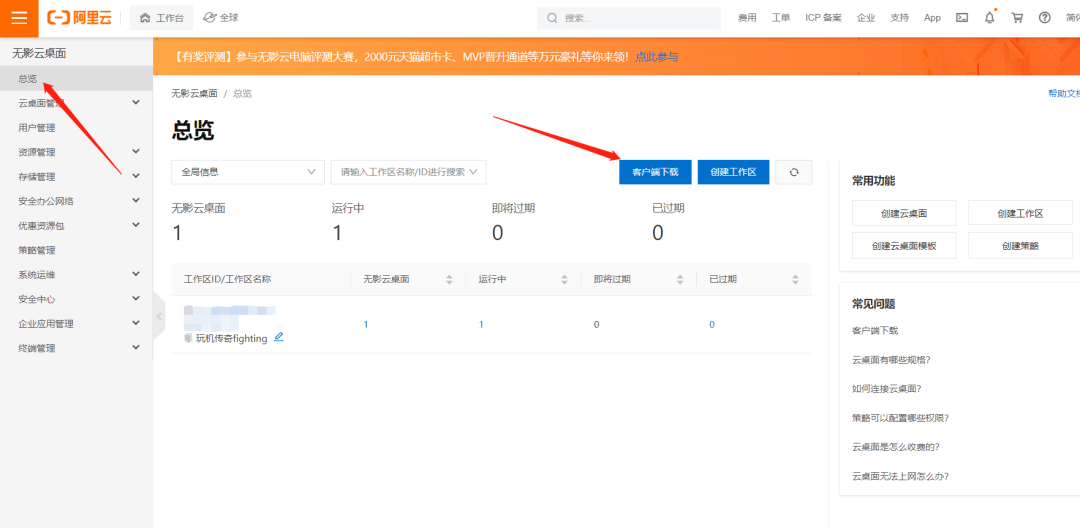Expand the 资源管理 sidebar section
Screen dimensions: 1080x528
click(76, 152)
